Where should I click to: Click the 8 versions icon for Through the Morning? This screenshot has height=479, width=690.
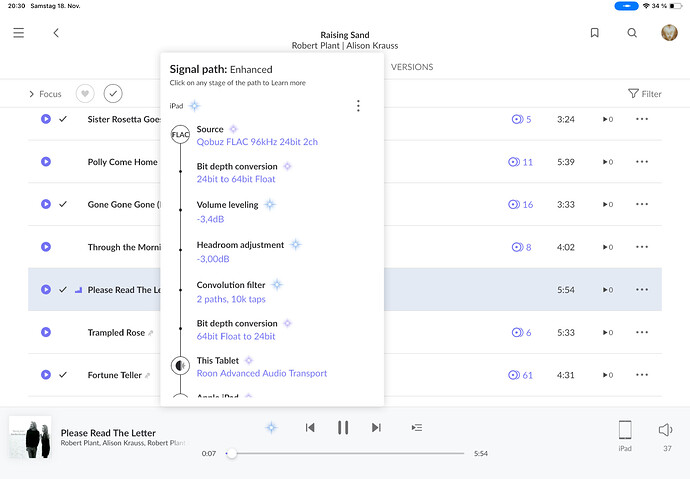(521, 247)
